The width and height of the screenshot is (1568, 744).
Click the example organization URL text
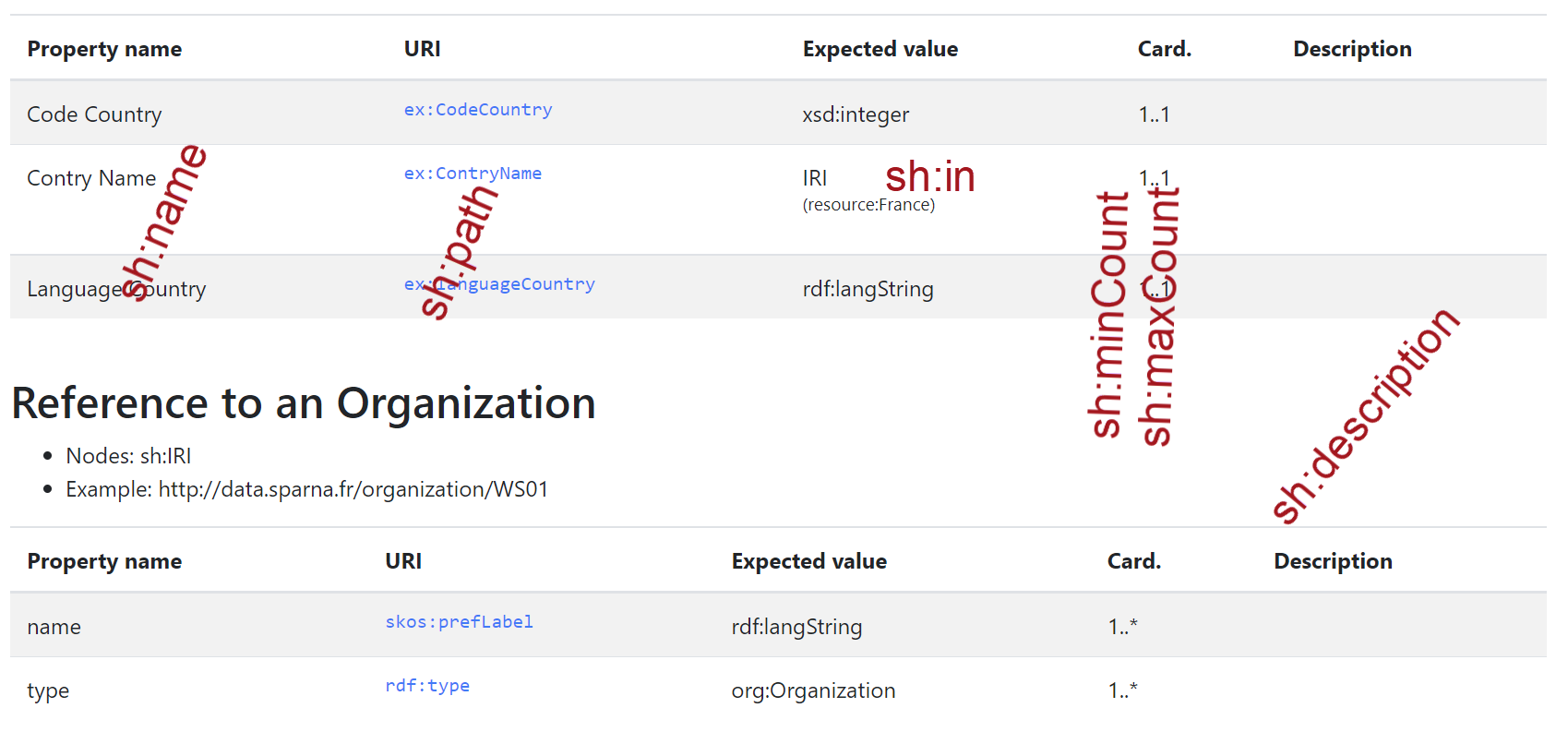point(353,489)
